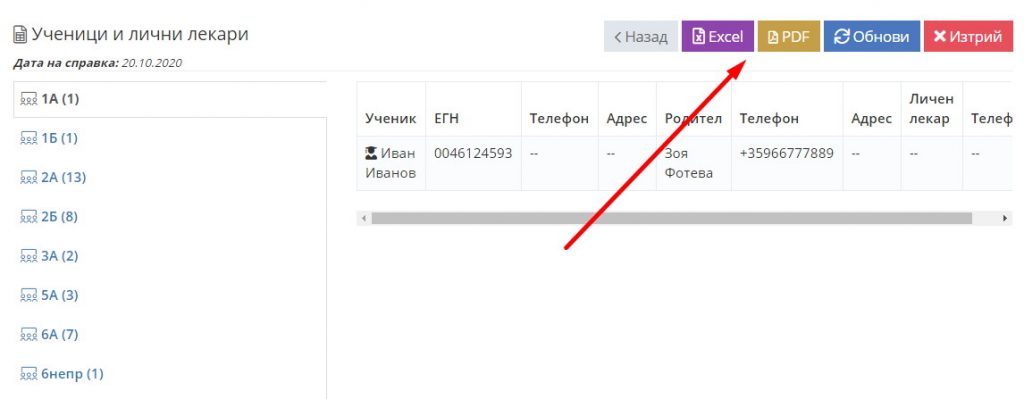Click the report icon beside the page title
The image size is (1024, 399).
[x=20, y=35]
